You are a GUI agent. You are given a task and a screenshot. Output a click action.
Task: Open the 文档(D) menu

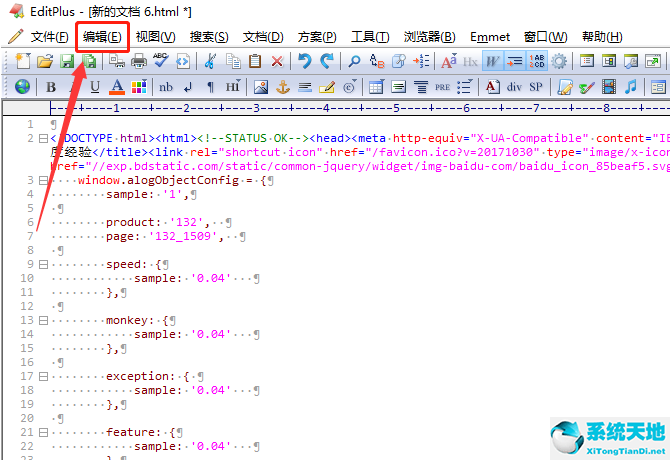[263, 37]
